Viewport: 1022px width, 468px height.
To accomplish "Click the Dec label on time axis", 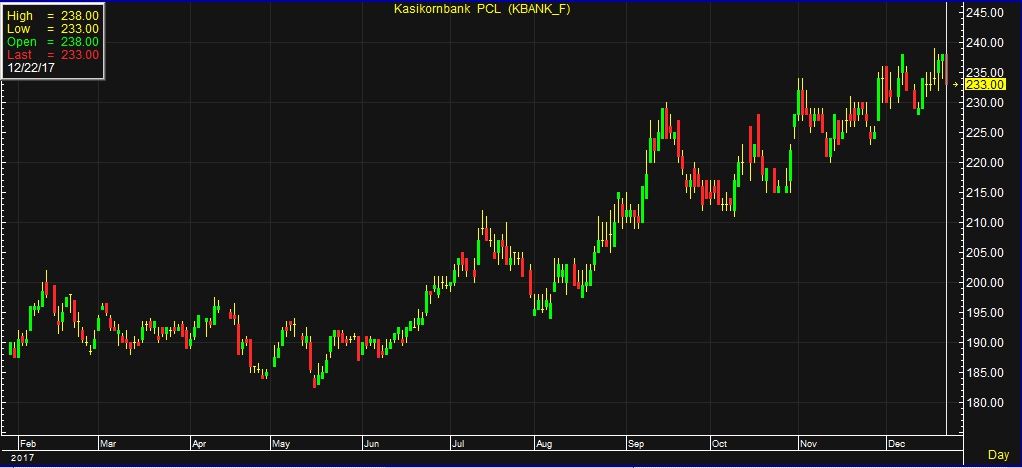I will tap(898, 444).
